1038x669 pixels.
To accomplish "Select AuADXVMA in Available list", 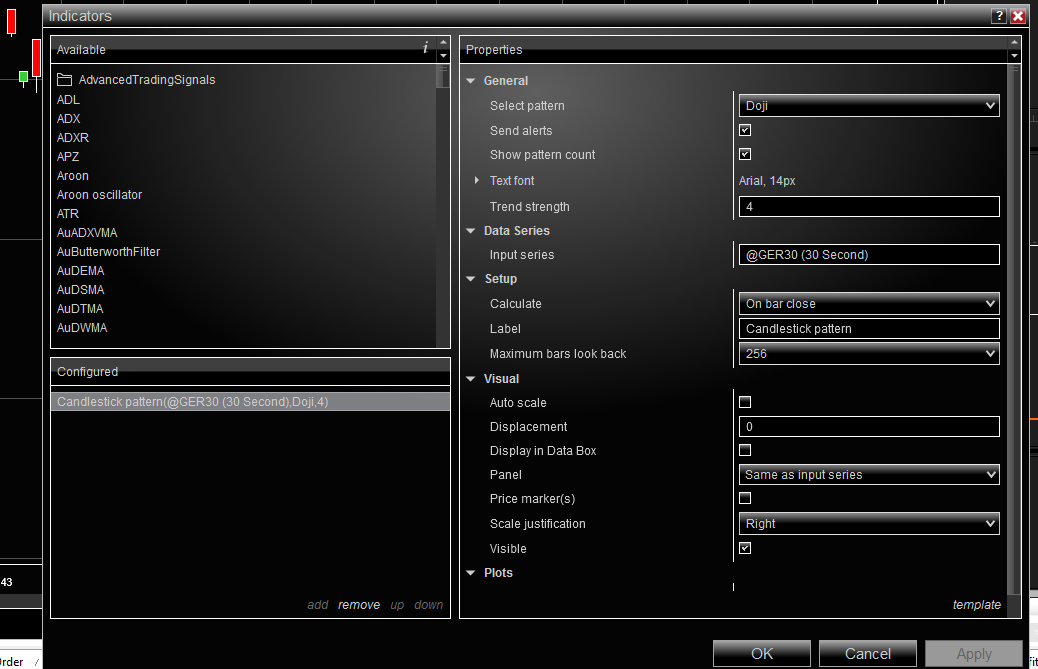I will click(x=87, y=233).
